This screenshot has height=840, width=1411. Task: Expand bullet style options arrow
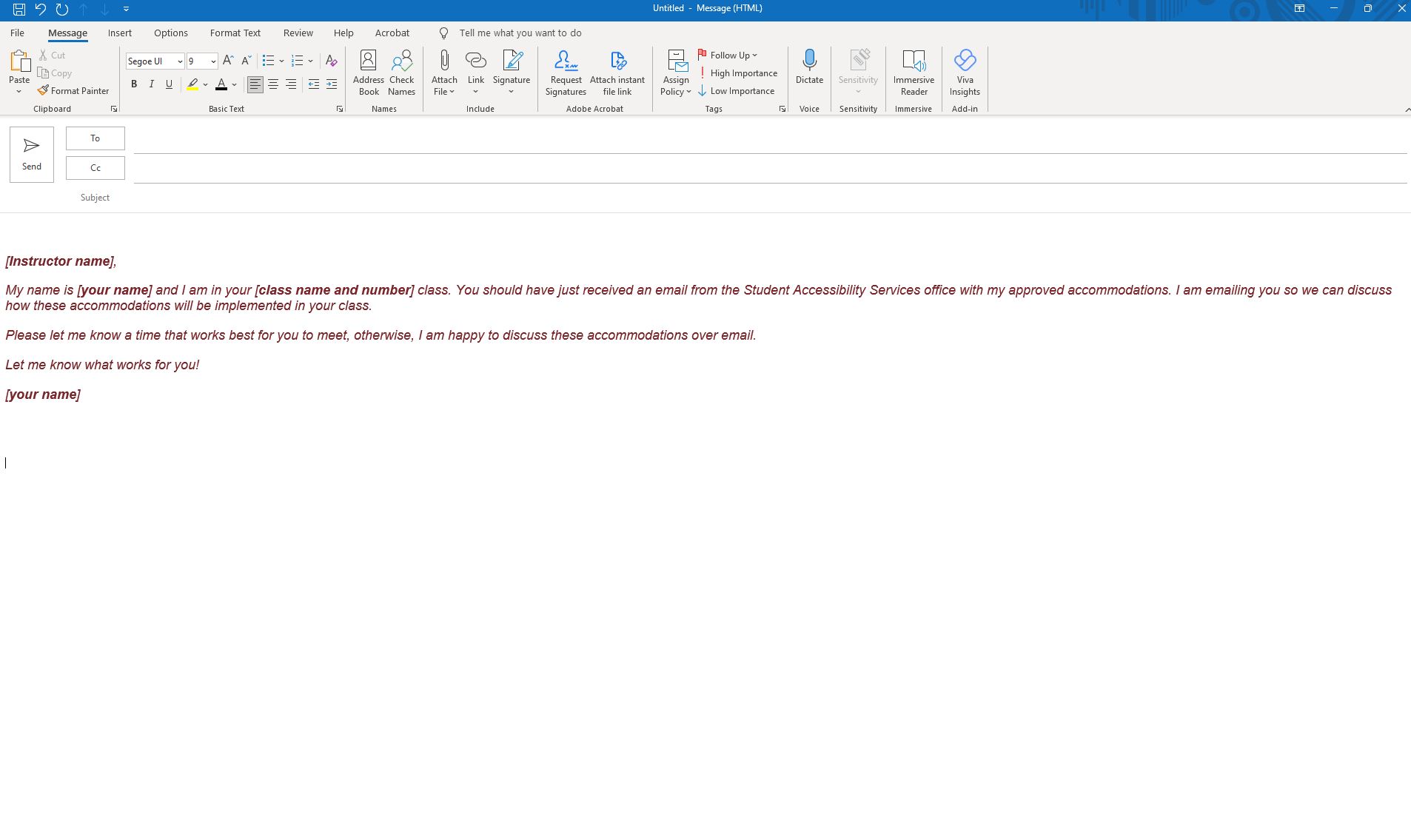point(281,61)
